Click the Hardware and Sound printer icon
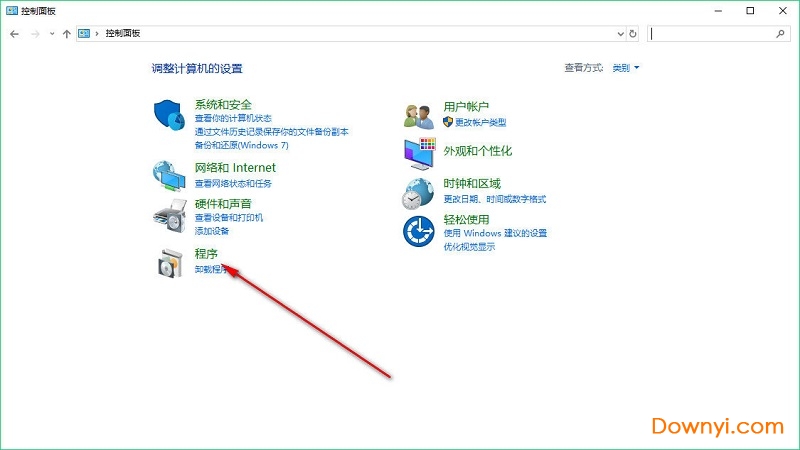Viewport: 800px width, 450px height. [x=170, y=214]
